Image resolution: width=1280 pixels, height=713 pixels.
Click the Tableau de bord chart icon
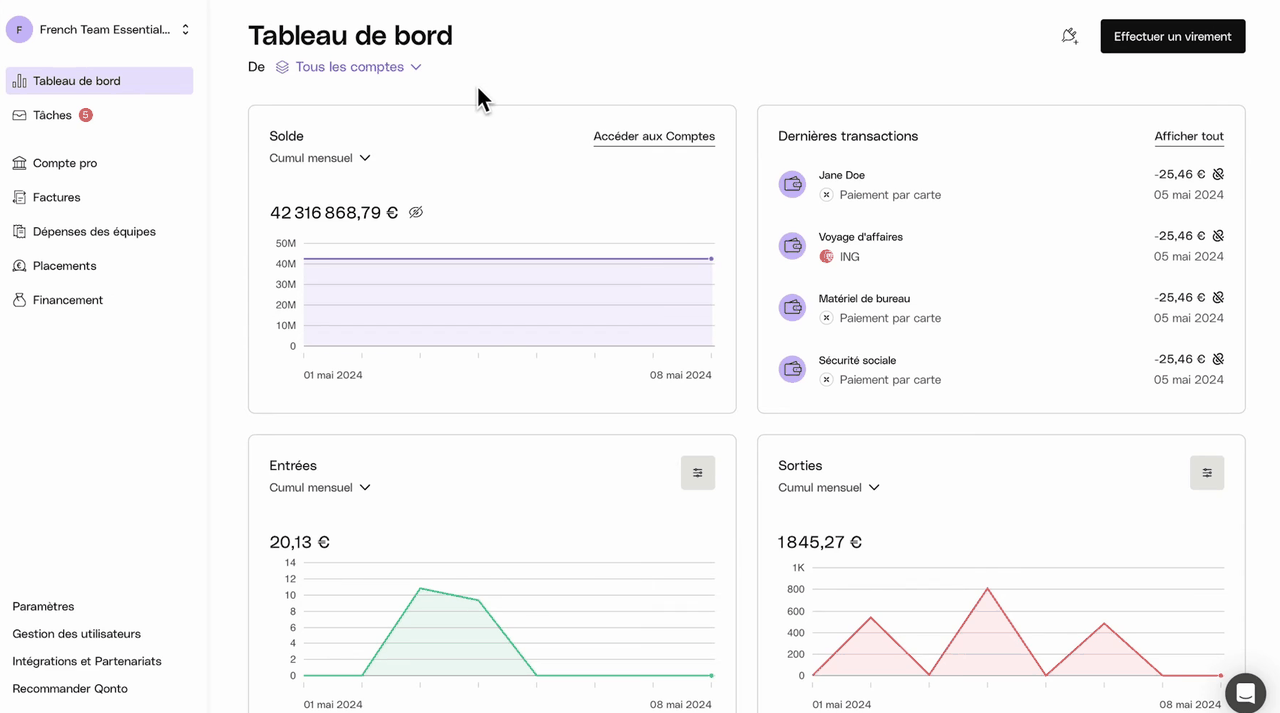point(19,81)
